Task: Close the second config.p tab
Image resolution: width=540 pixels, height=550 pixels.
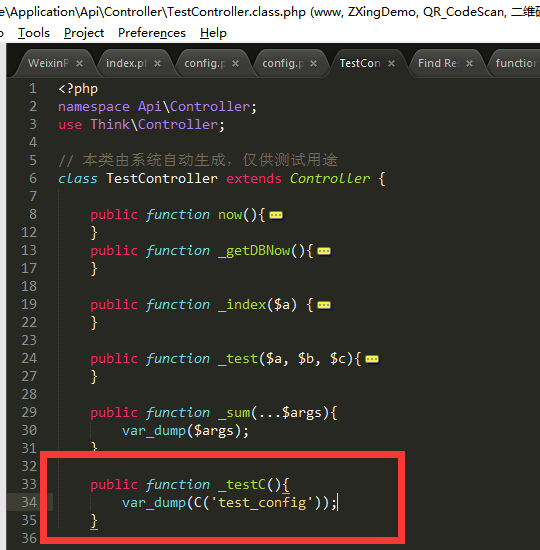Action: coord(313,63)
